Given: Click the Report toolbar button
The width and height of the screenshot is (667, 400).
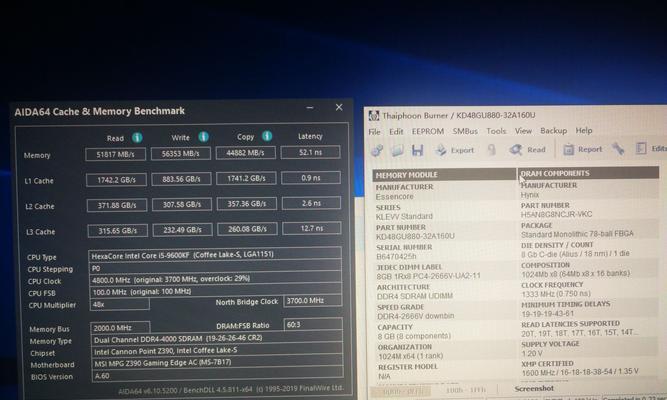Looking at the screenshot, I should 582,149.
